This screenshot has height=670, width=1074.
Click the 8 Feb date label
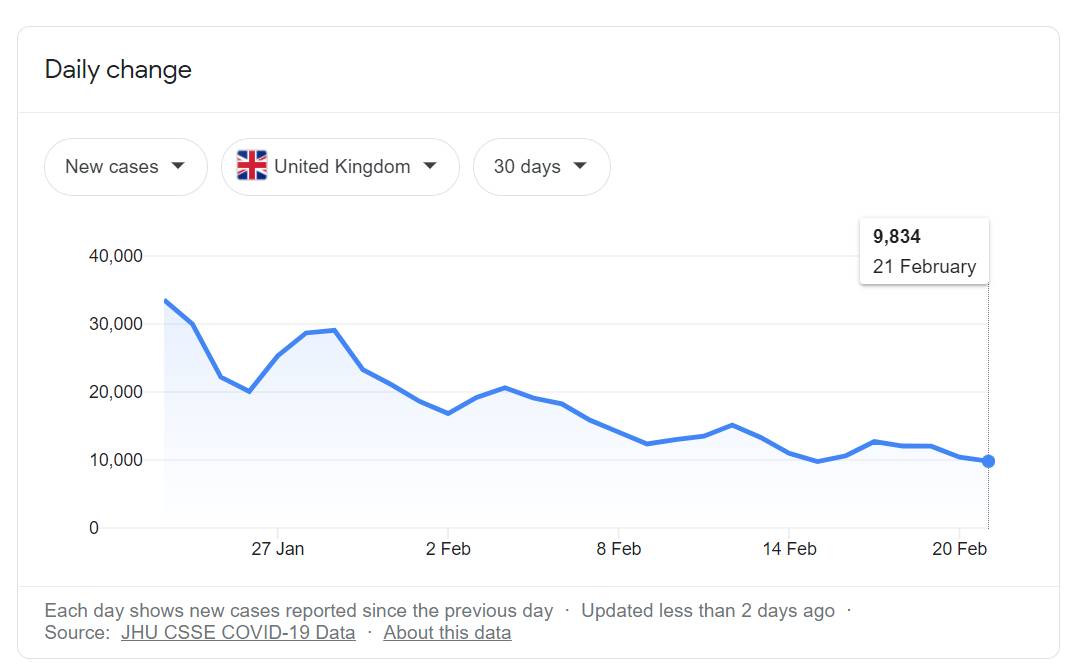619,549
